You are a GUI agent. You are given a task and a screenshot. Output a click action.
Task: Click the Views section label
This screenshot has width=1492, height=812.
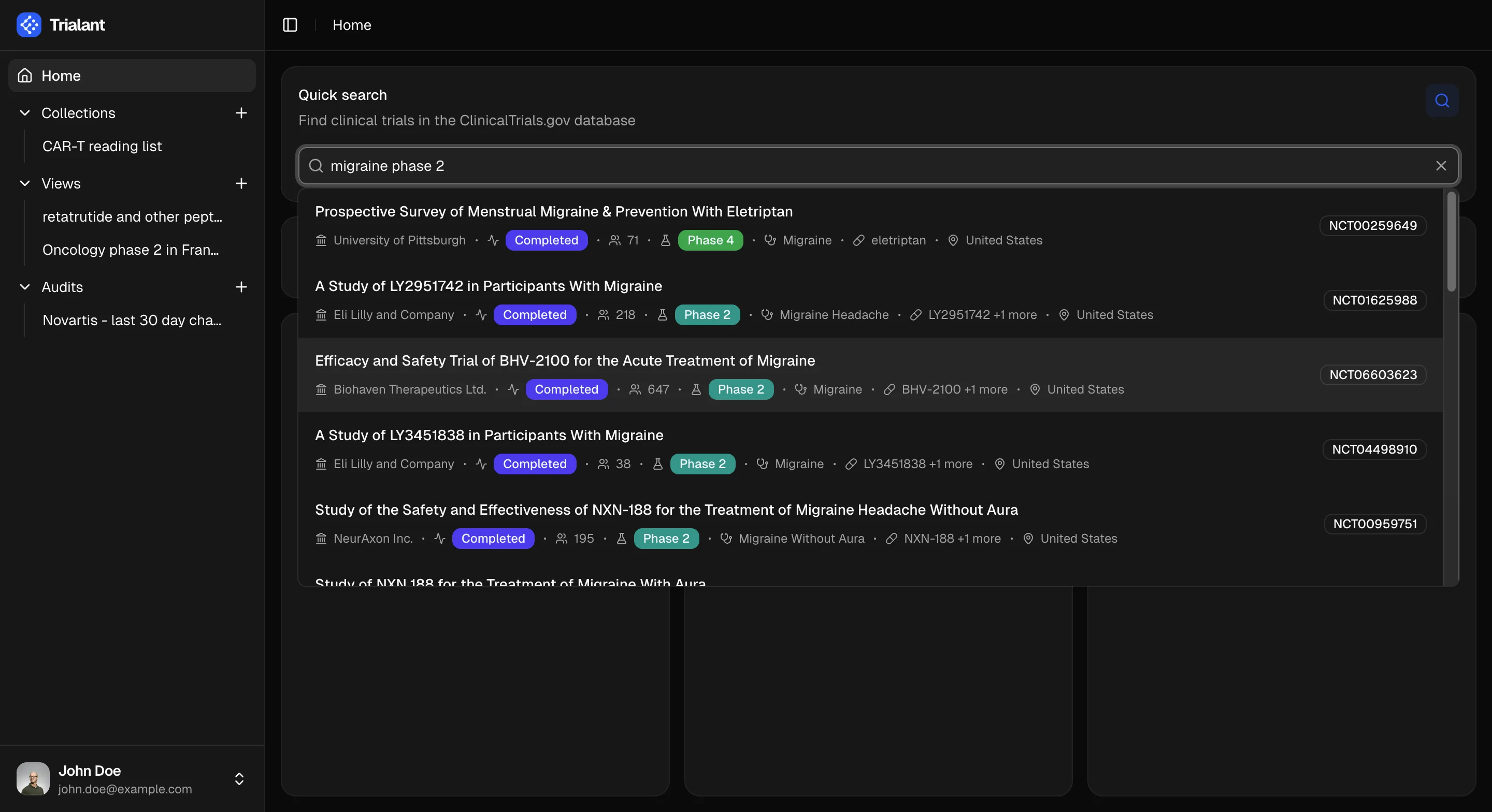(x=61, y=184)
